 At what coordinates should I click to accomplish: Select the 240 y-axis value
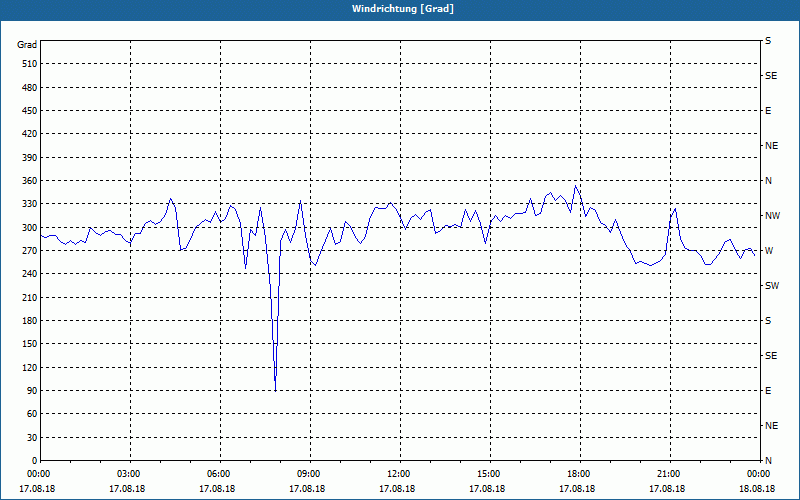click(x=30, y=274)
